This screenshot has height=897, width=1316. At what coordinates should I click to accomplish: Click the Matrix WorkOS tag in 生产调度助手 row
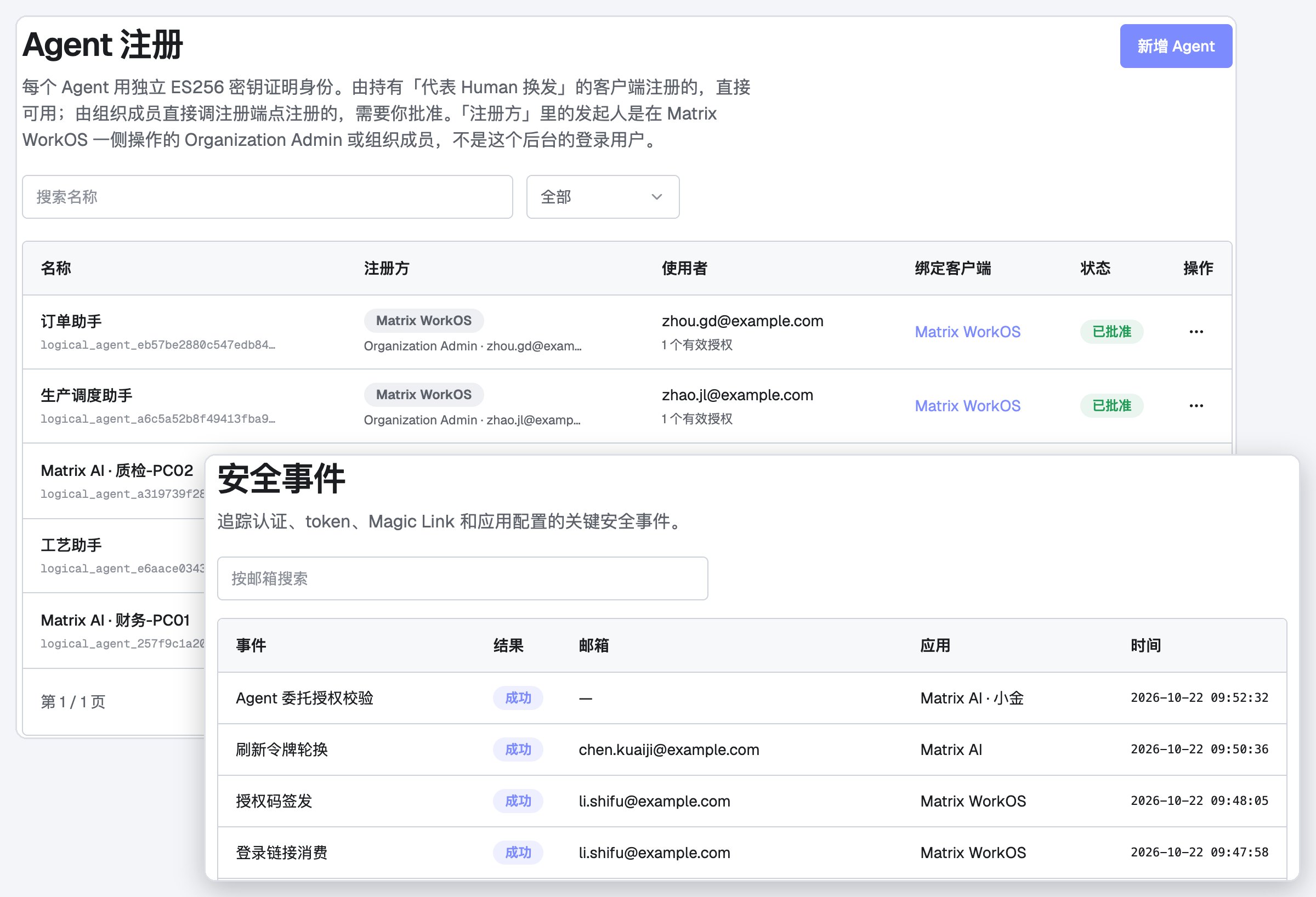click(x=423, y=395)
